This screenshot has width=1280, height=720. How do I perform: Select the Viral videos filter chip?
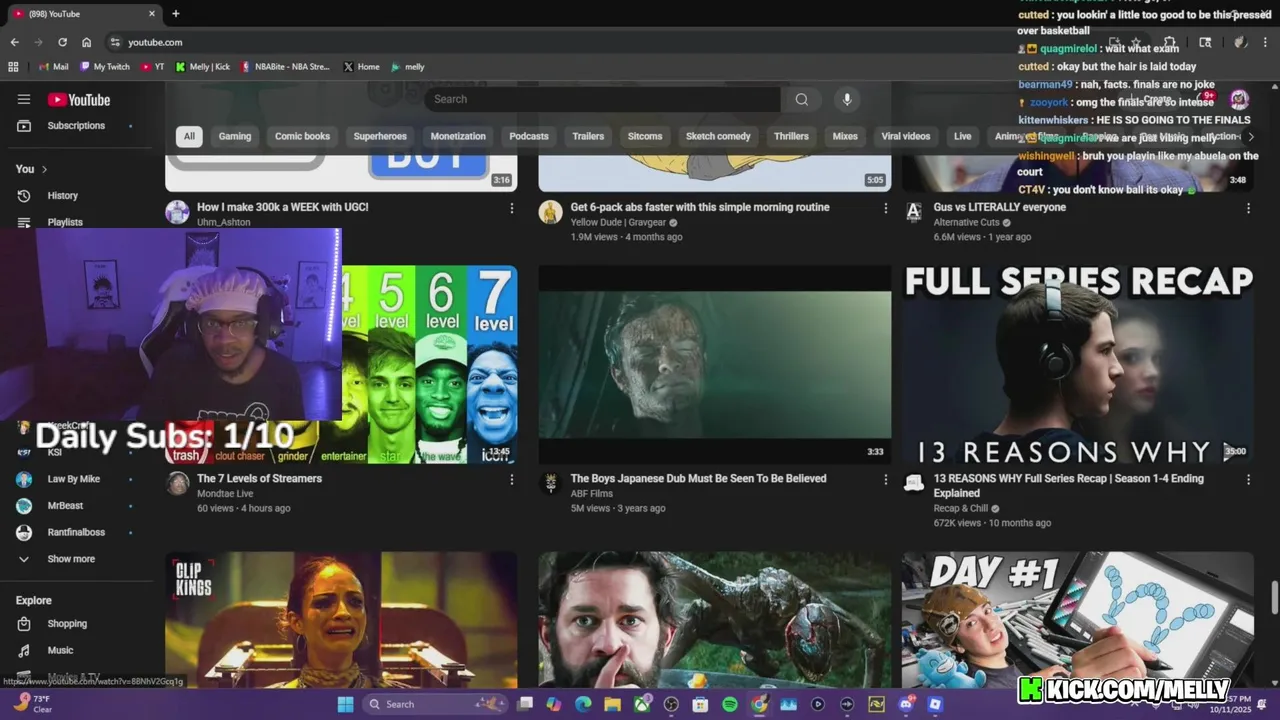coord(905,136)
